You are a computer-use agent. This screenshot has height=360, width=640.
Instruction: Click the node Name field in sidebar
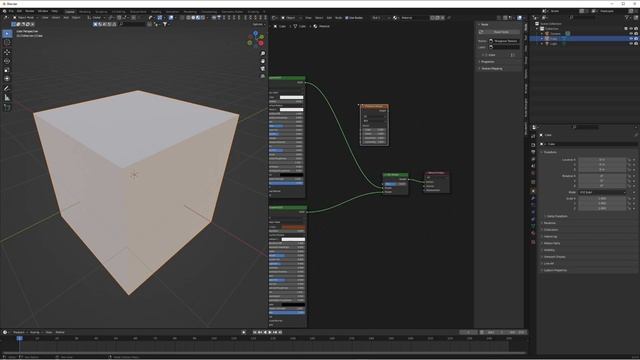(504, 41)
